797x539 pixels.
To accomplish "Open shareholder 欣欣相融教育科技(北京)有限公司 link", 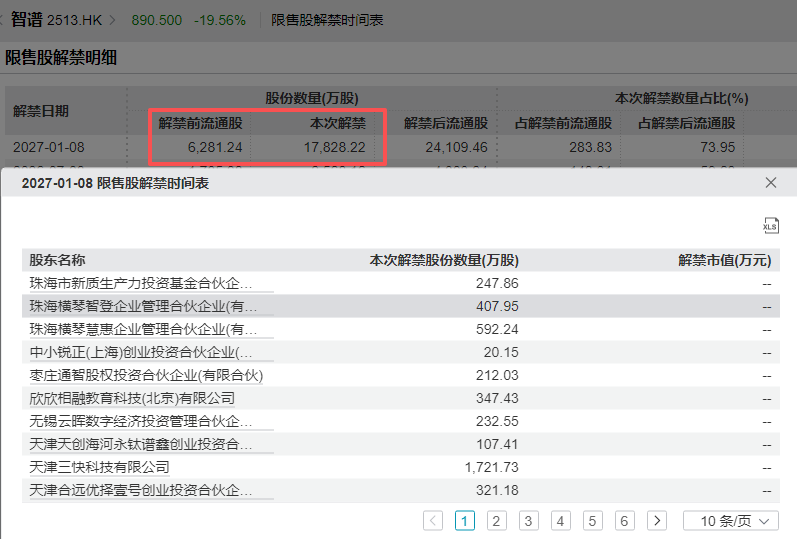I will coord(132,398).
